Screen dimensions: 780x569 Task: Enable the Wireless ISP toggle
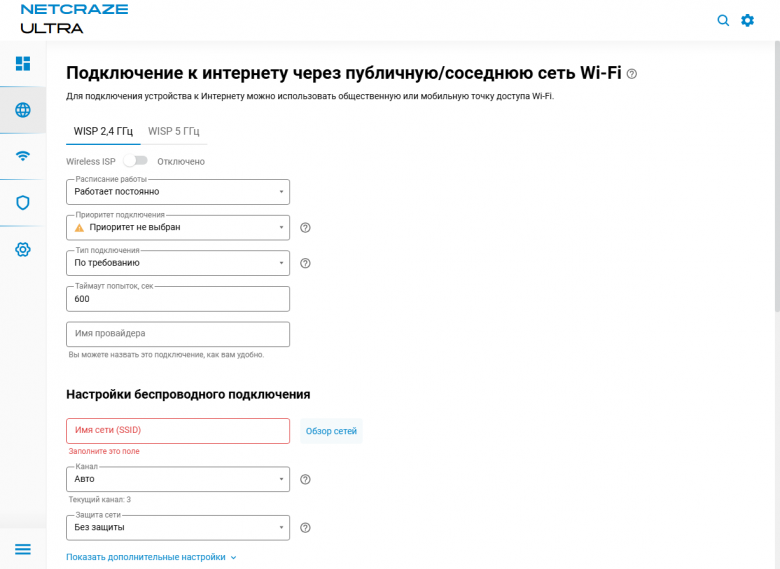(x=135, y=161)
